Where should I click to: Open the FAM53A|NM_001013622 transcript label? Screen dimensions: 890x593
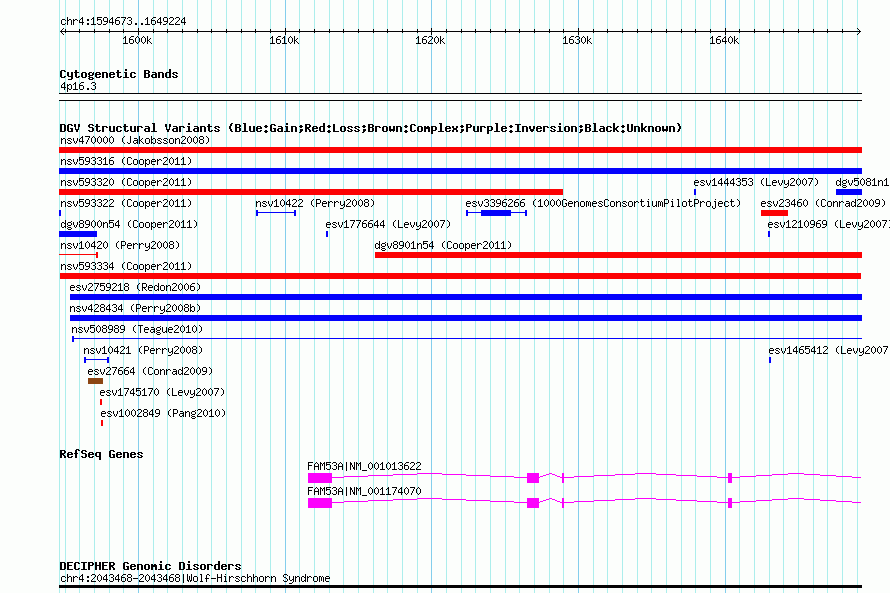(364, 466)
